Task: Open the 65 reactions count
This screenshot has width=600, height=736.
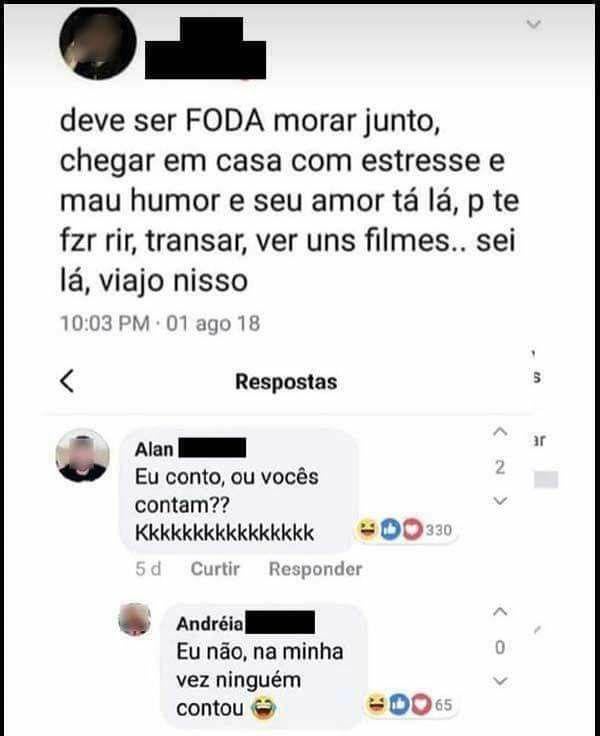Action: [443, 705]
